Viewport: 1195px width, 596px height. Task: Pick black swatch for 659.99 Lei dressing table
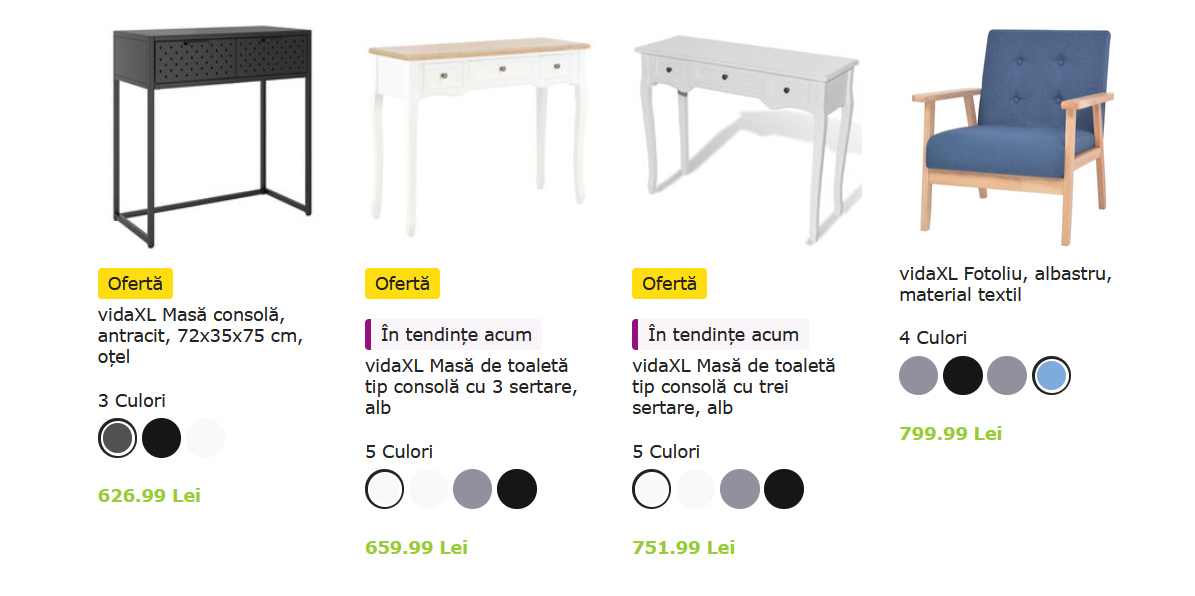click(x=517, y=489)
